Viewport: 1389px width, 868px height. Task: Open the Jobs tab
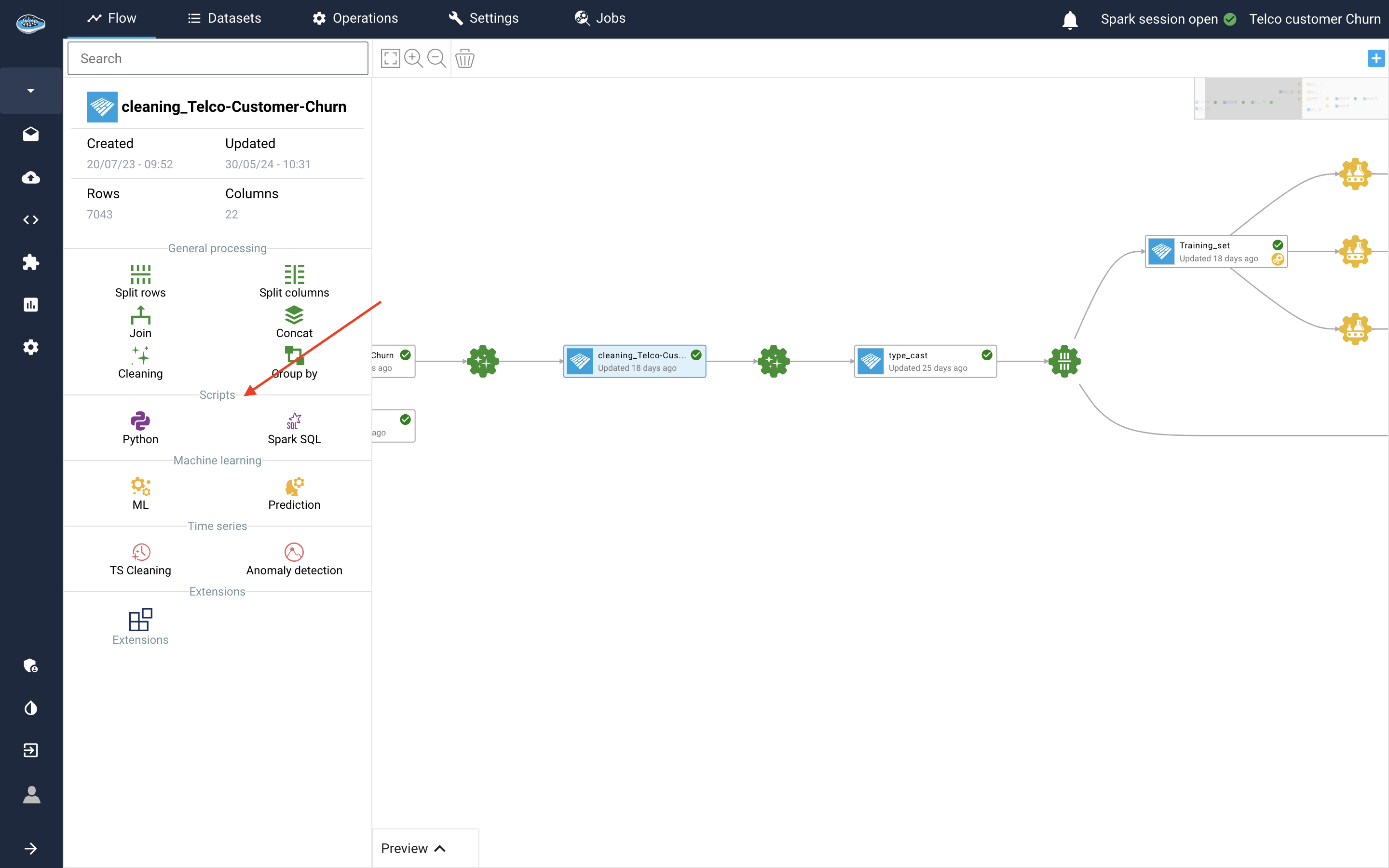(600, 18)
